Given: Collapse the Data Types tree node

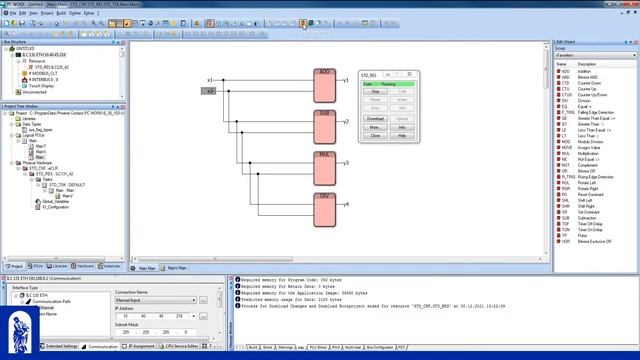Looking at the screenshot, I should click(x=12, y=124).
